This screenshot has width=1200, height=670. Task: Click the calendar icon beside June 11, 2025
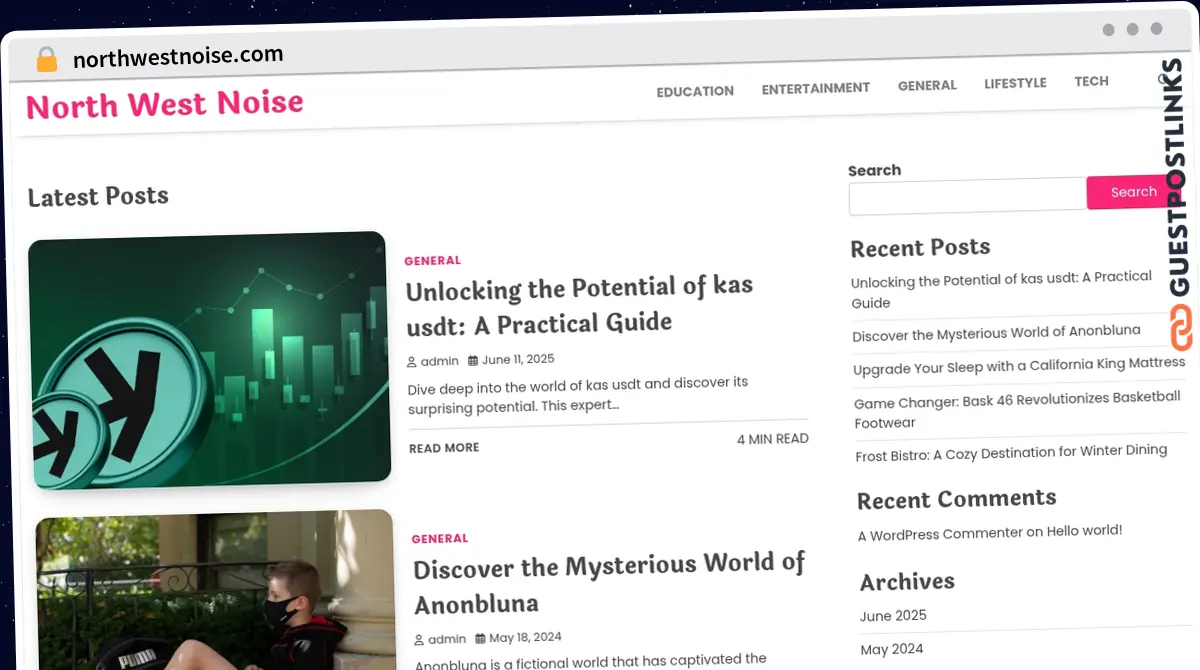(473, 360)
